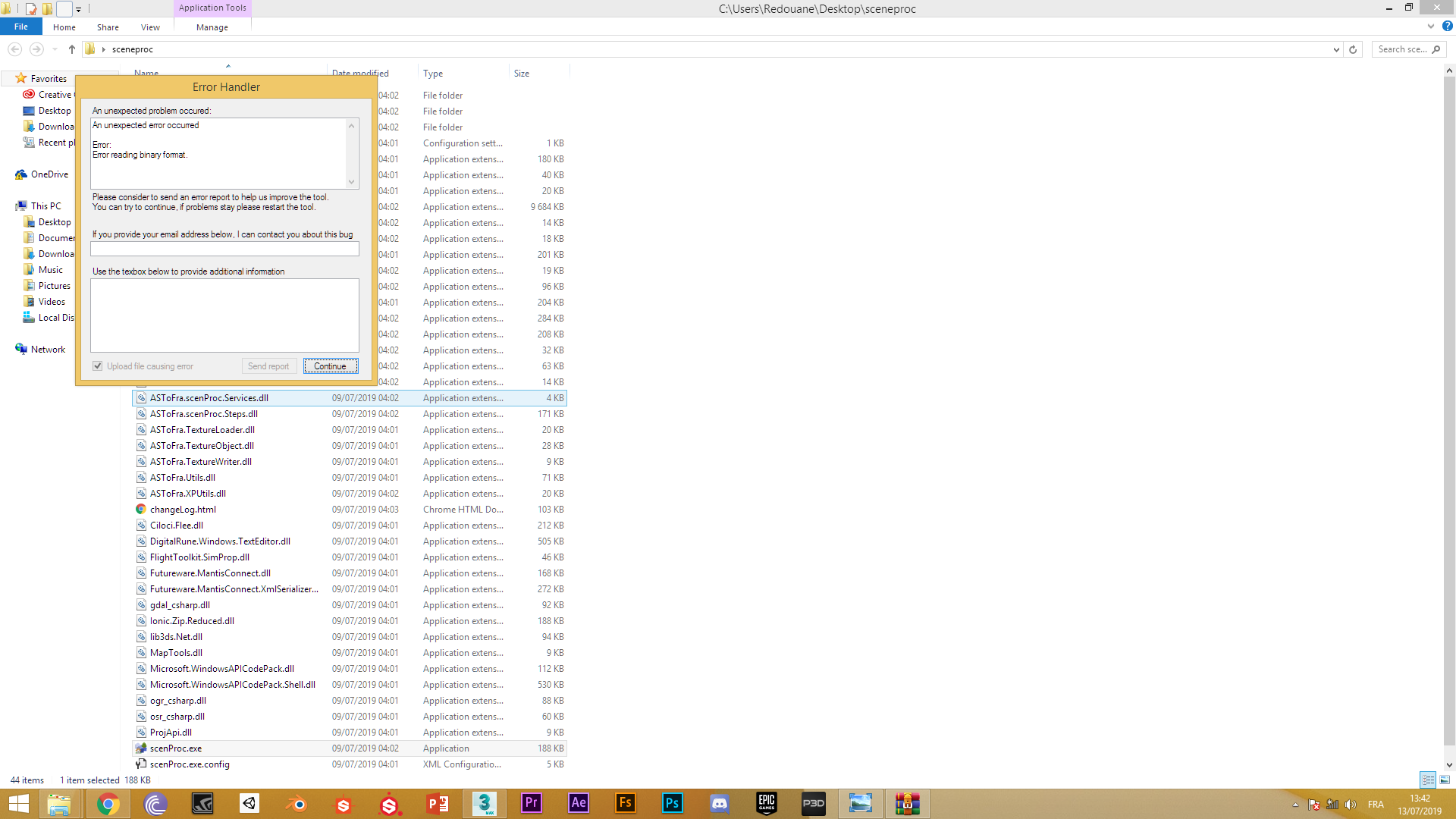The width and height of the screenshot is (1456, 819).
Task: Expand the ribbon with the chevron
Action: (x=1431, y=27)
